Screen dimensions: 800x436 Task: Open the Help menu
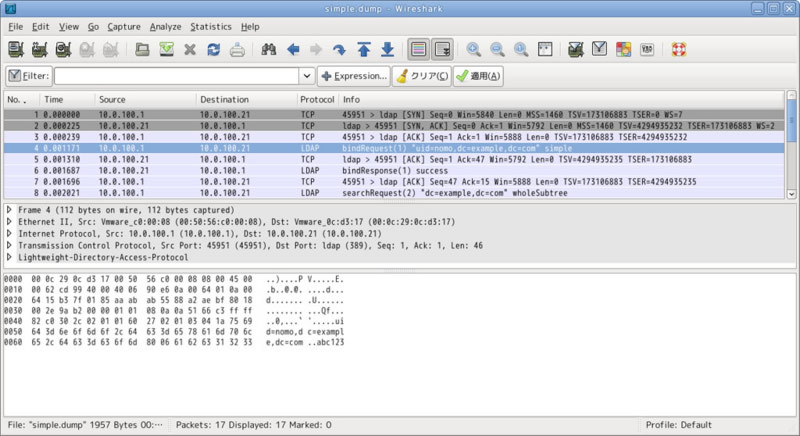coord(250,27)
